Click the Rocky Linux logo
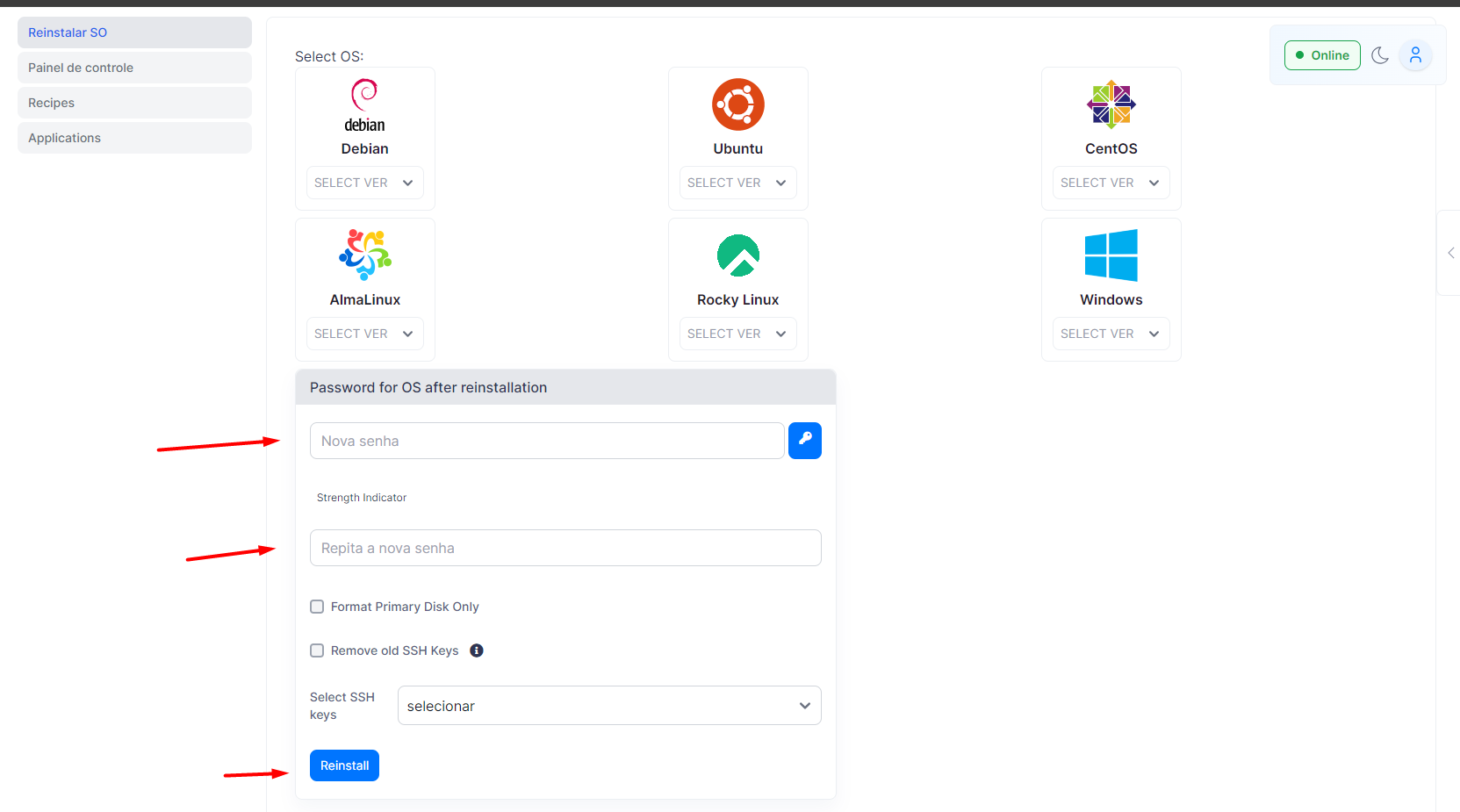Screen dimensions: 1460x812 [x=738, y=255]
